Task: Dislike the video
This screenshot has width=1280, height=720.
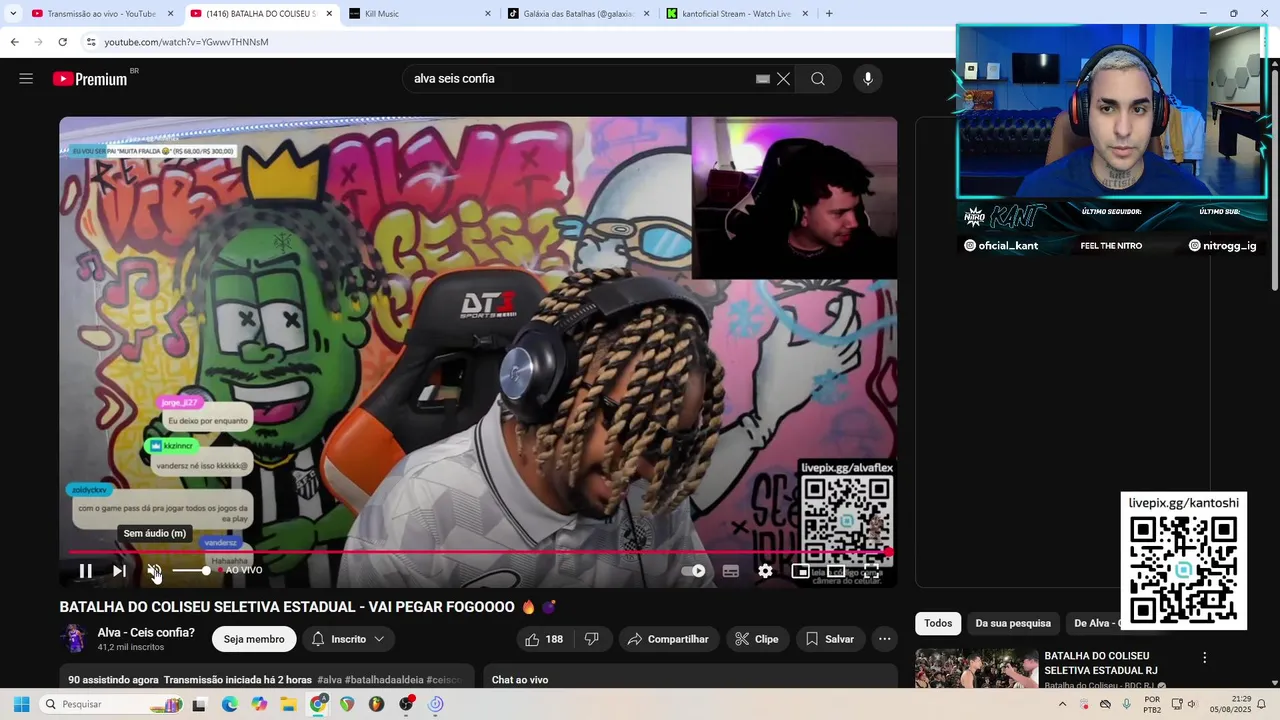Action: [591, 639]
